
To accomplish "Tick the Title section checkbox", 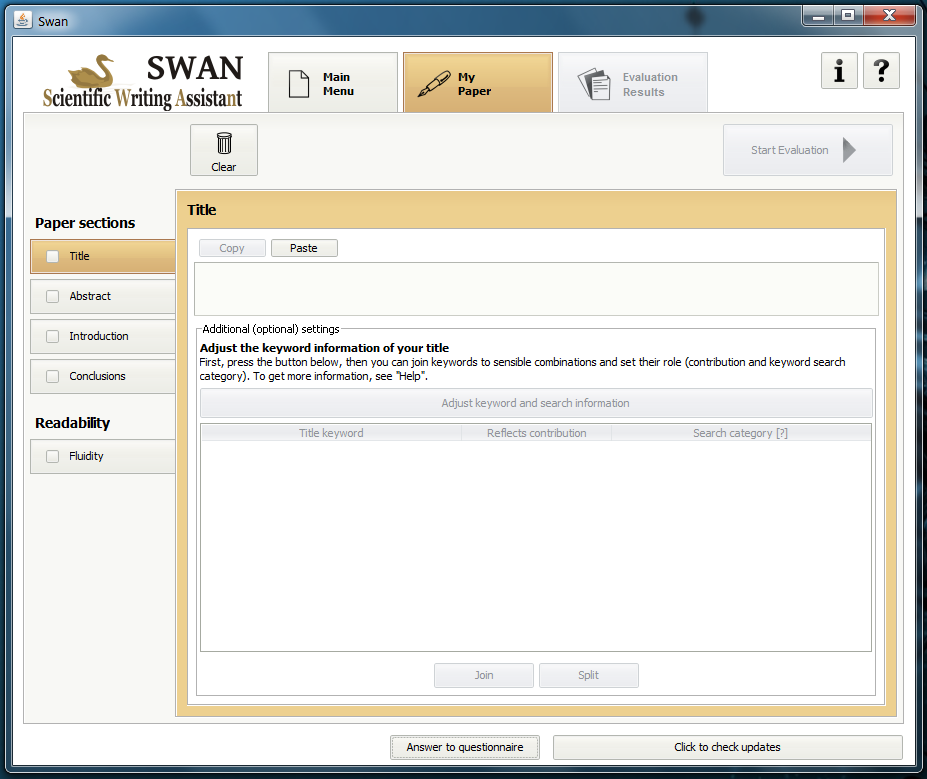I will (x=53, y=257).
